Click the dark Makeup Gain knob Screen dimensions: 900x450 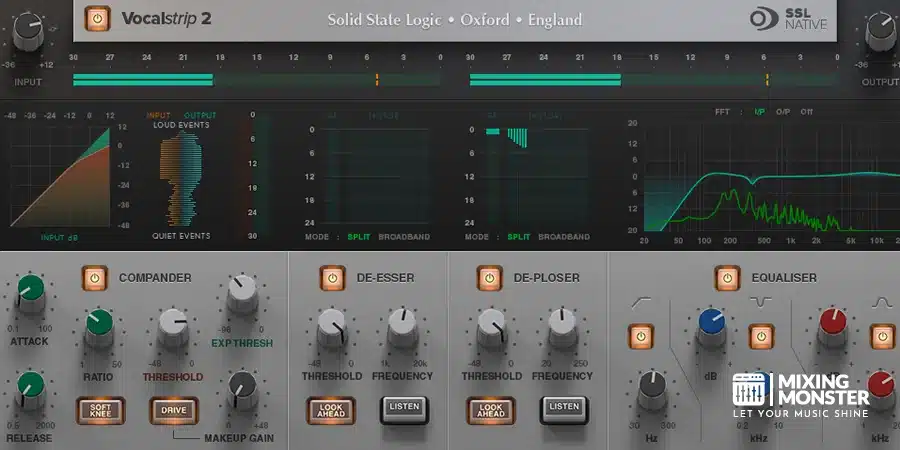tap(242, 389)
